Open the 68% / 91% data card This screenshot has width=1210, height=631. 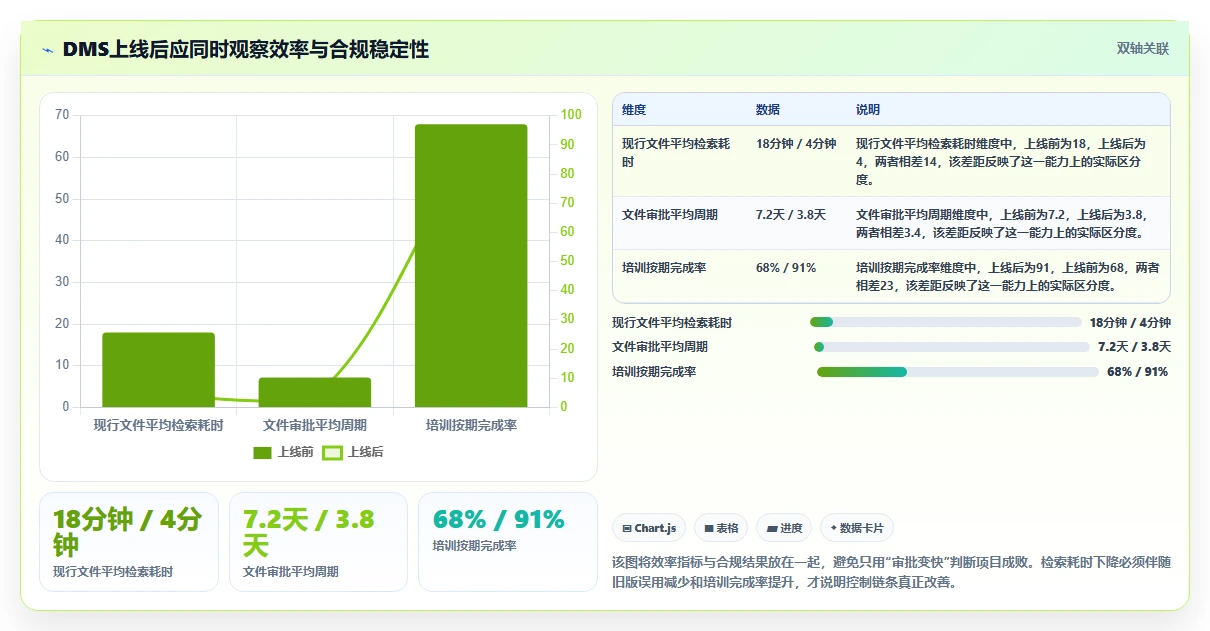(507, 542)
